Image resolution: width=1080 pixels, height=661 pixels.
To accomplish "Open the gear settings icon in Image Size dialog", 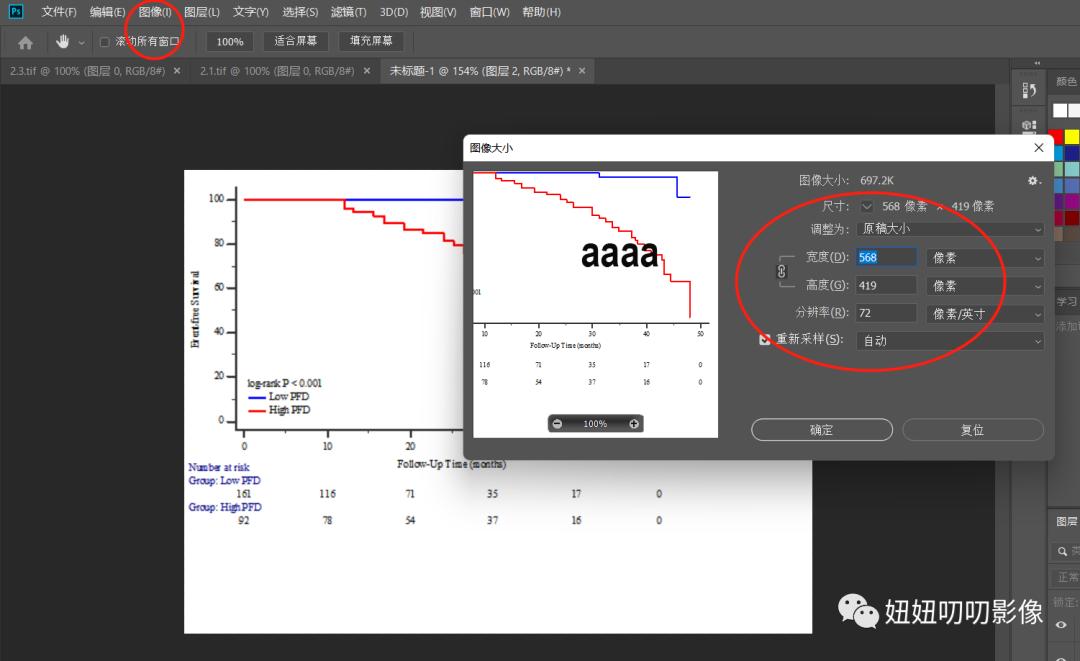I will 1034,180.
